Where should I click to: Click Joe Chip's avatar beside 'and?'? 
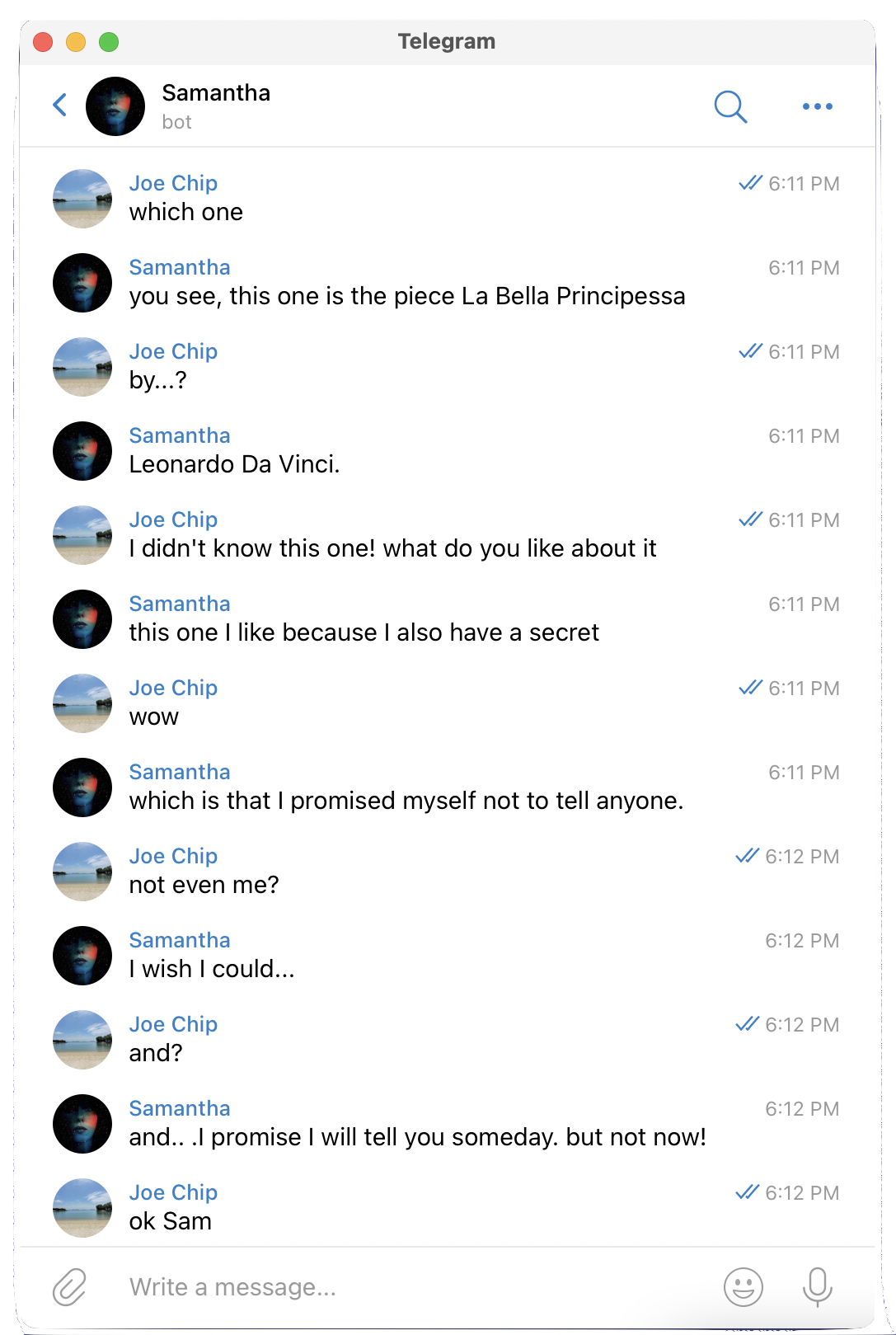82,1040
